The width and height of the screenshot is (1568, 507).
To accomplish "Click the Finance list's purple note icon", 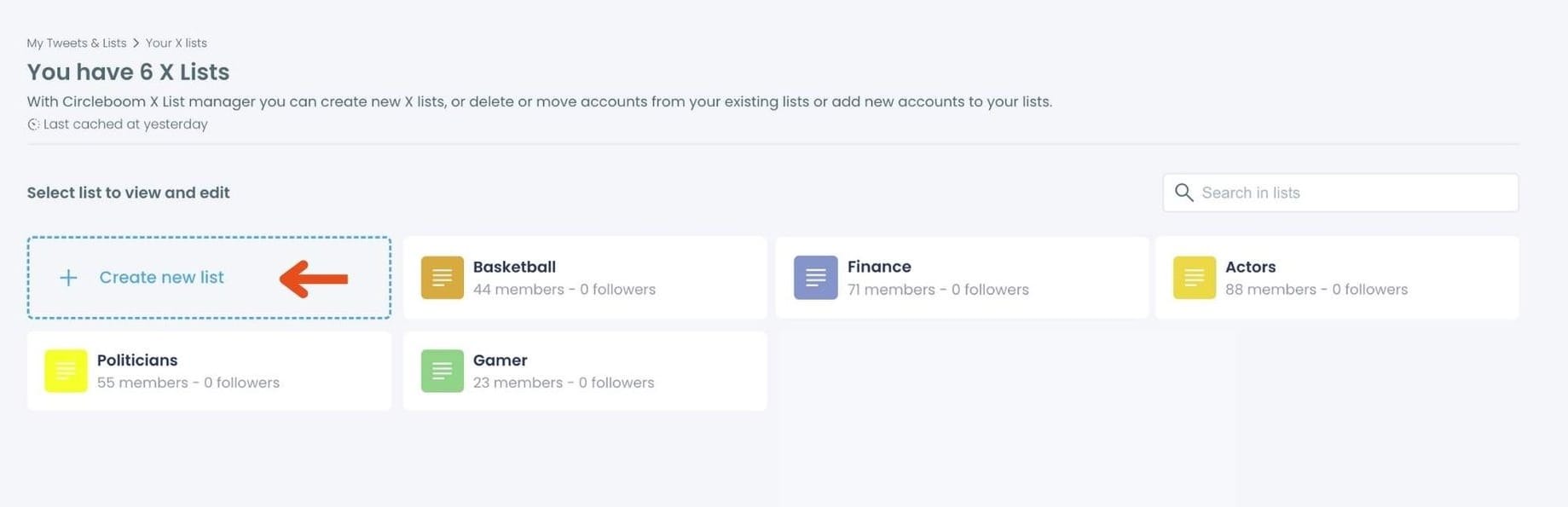I will (814, 277).
